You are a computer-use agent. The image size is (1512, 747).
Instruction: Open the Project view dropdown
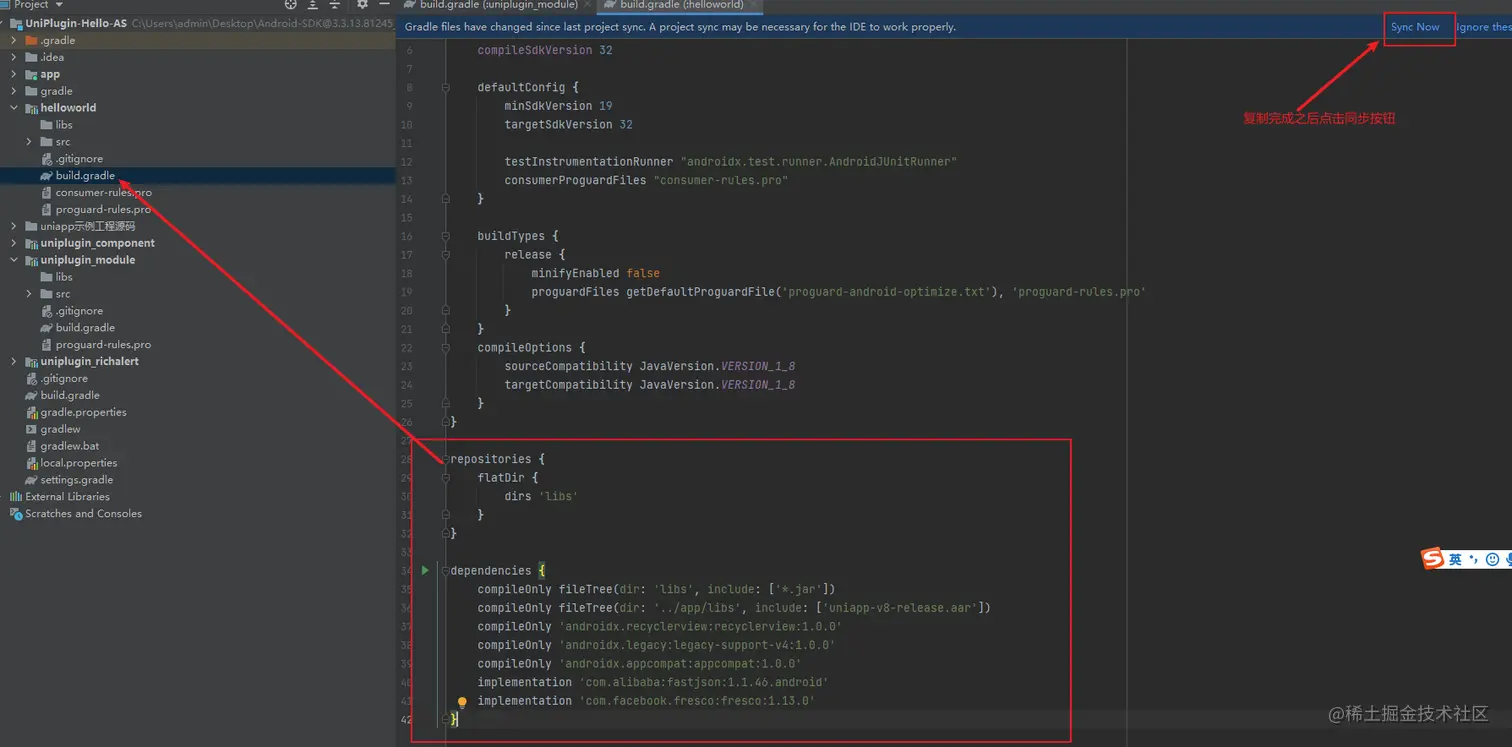click(37, 4)
